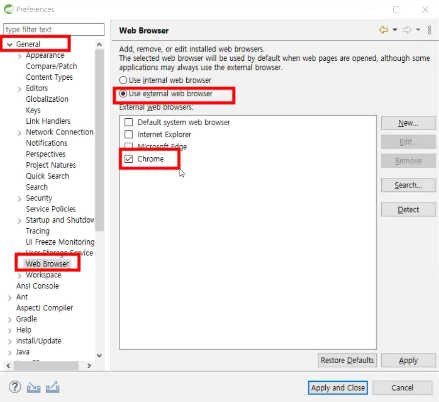This screenshot has width=439, height=402.
Task: Uncheck the Chrome checkbox
Action: (128, 159)
